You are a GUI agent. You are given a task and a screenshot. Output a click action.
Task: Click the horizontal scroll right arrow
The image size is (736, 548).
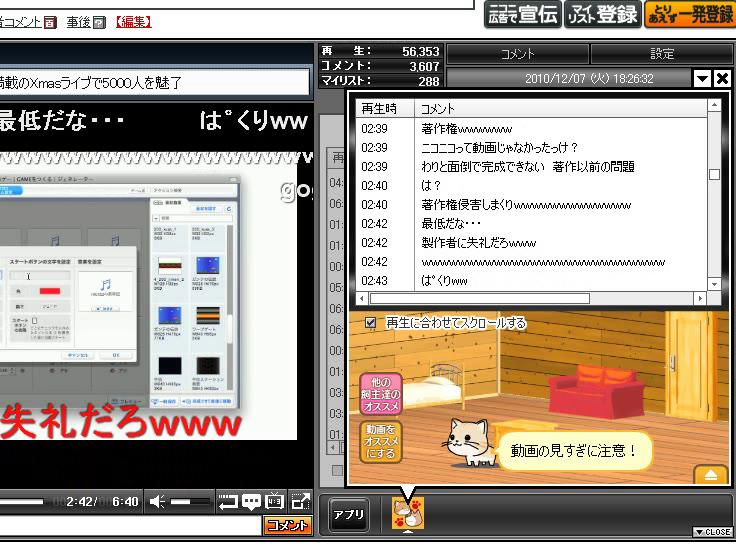click(700, 298)
